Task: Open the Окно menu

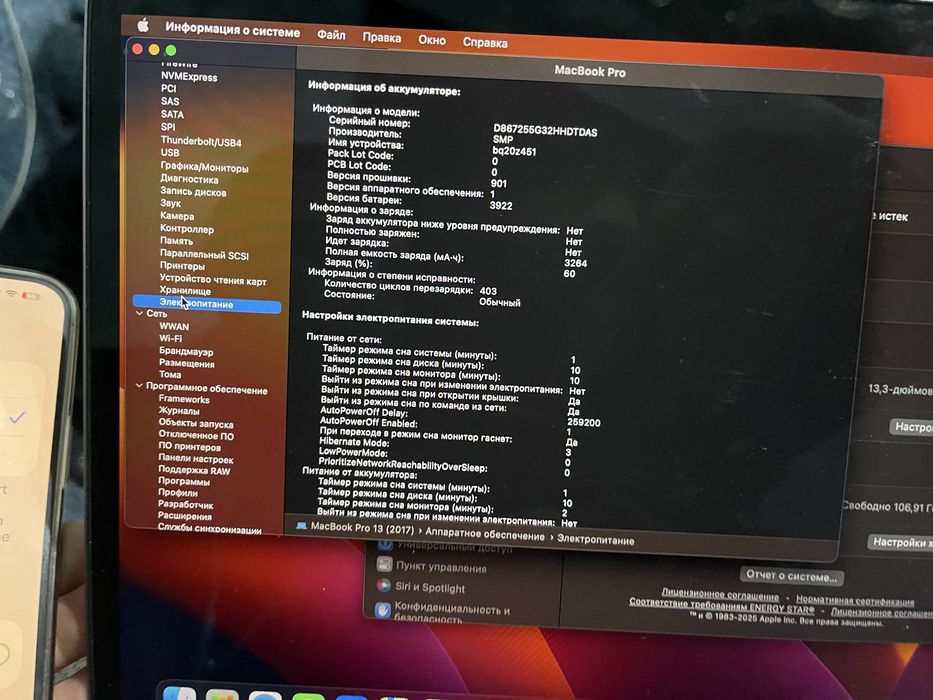Action: (x=432, y=40)
